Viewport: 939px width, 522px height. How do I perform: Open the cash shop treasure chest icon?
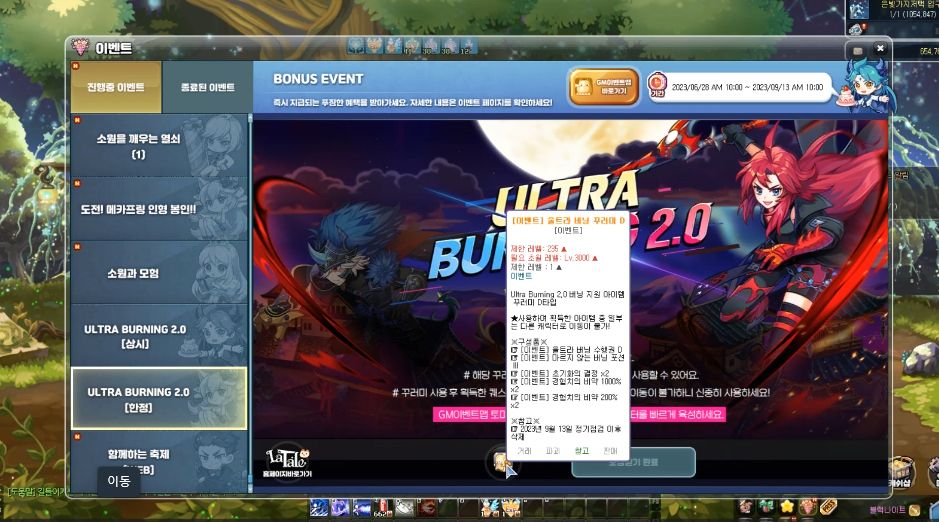(903, 471)
